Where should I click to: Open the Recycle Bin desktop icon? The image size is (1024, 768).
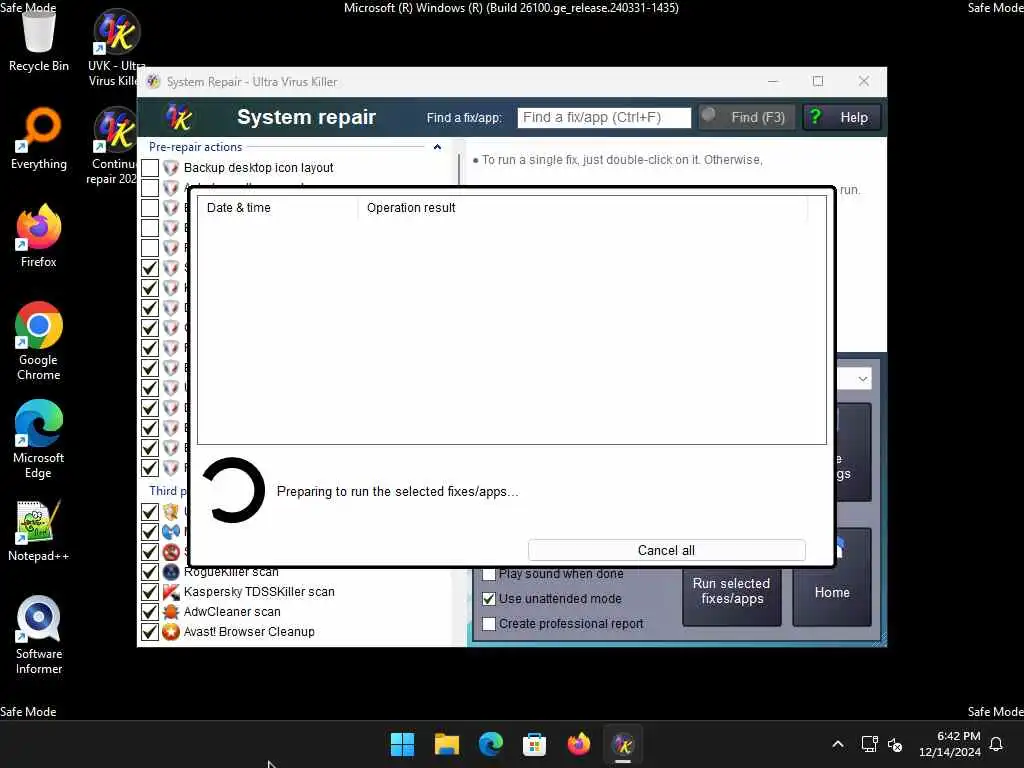point(39,41)
